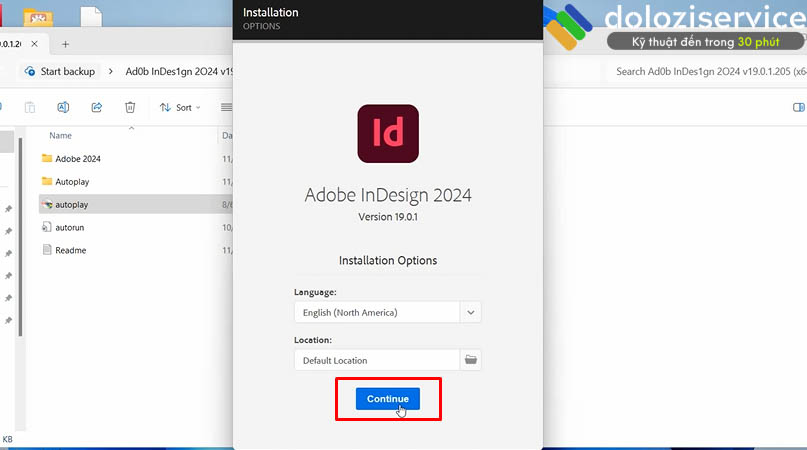The height and width of the screenshot is (450, 807).
Task: Click the Delete trash icon in toolbar
Action: click(x=130, y=107)
